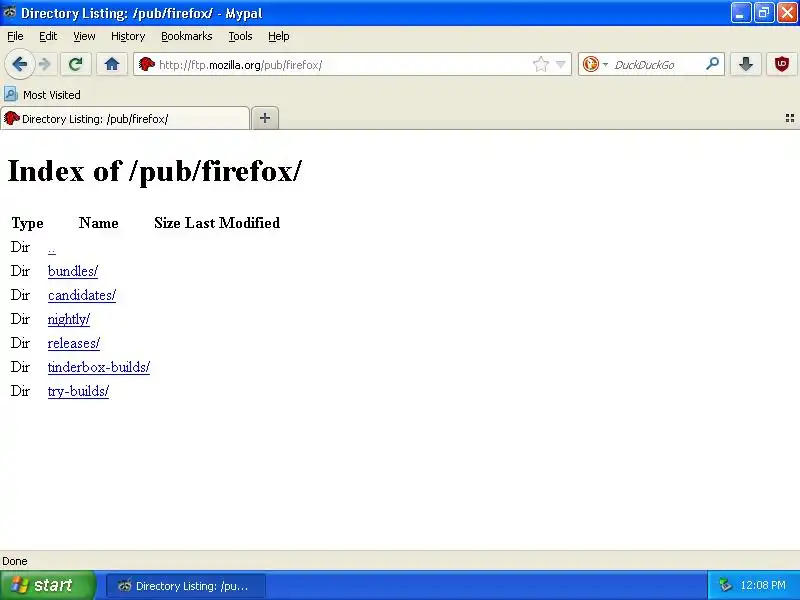Click the site identity icon in the address bar
The width and height of the screenshot is (800, 600).
(147, 65)
